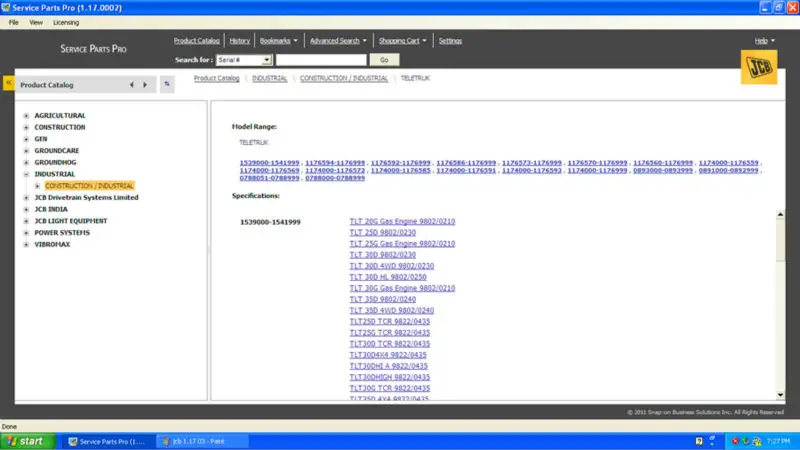
Task: Select AGRICULTURAL tree item
Action: click(60, 116)
